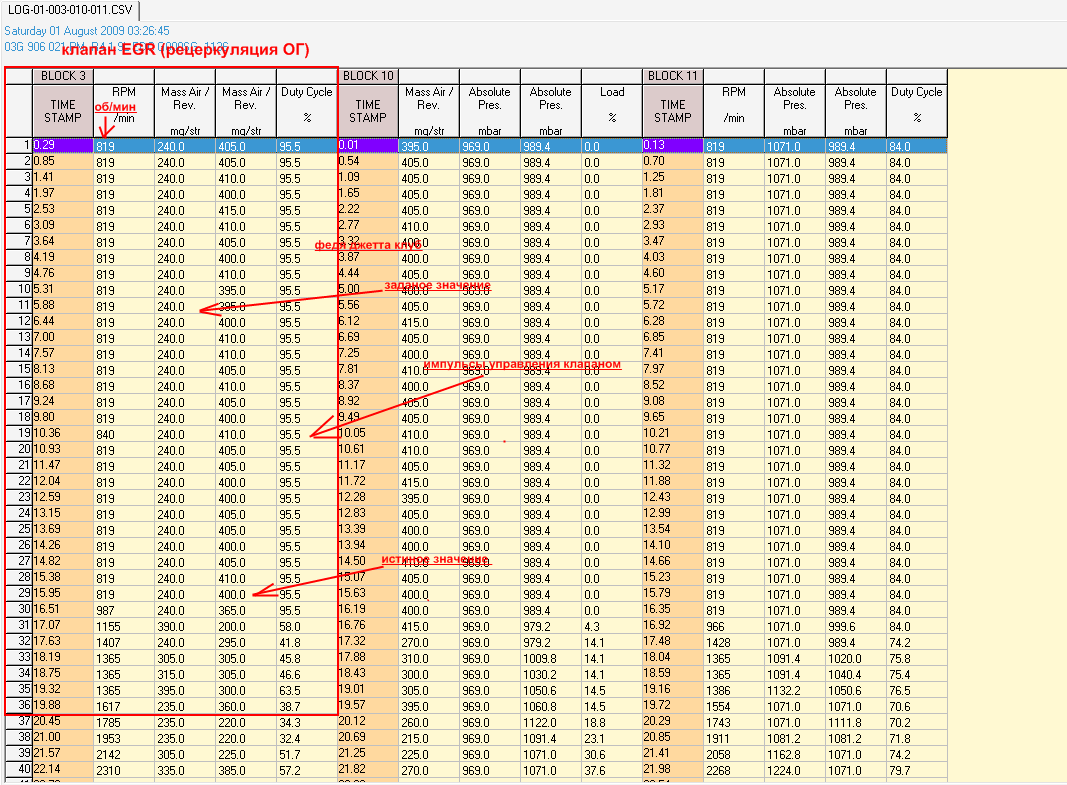Select time stamp cell 0.29
The width and height of the screenshot is (1067, 785).
tap(63, 146)
